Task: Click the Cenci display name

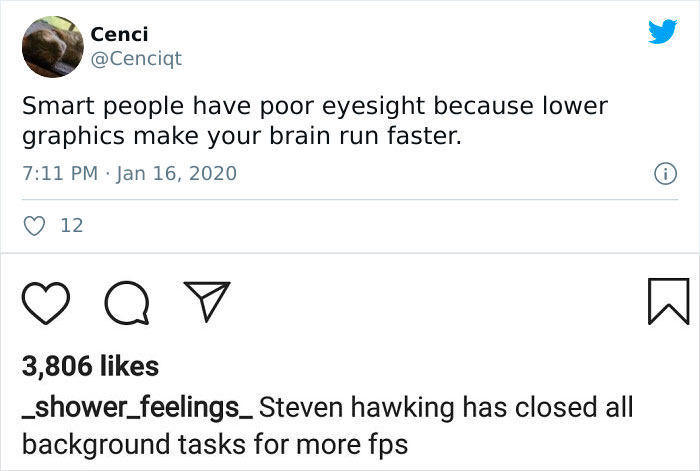Action: point(119,33)
